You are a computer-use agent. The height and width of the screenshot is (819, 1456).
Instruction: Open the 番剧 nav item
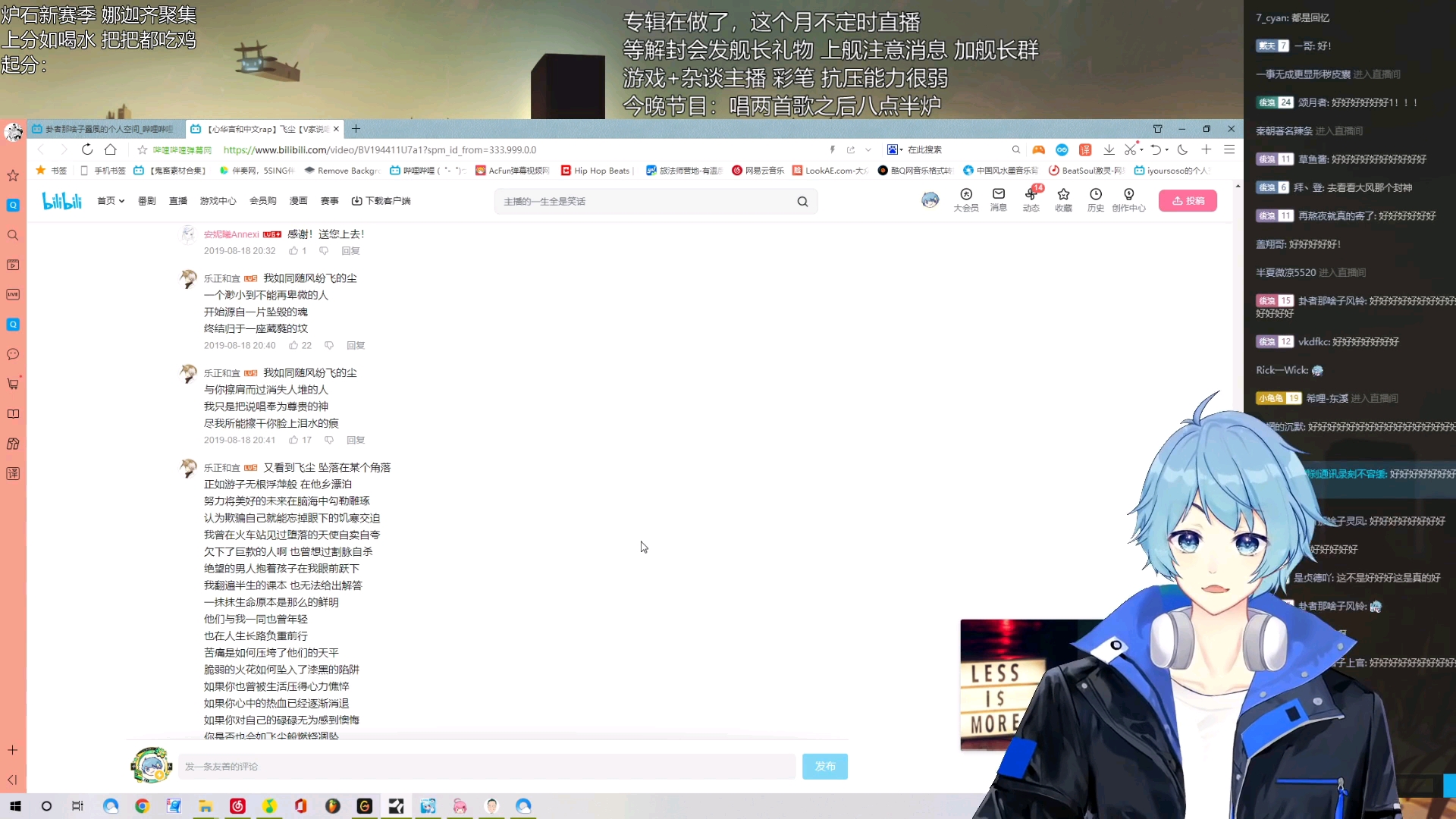click(147, 201)
